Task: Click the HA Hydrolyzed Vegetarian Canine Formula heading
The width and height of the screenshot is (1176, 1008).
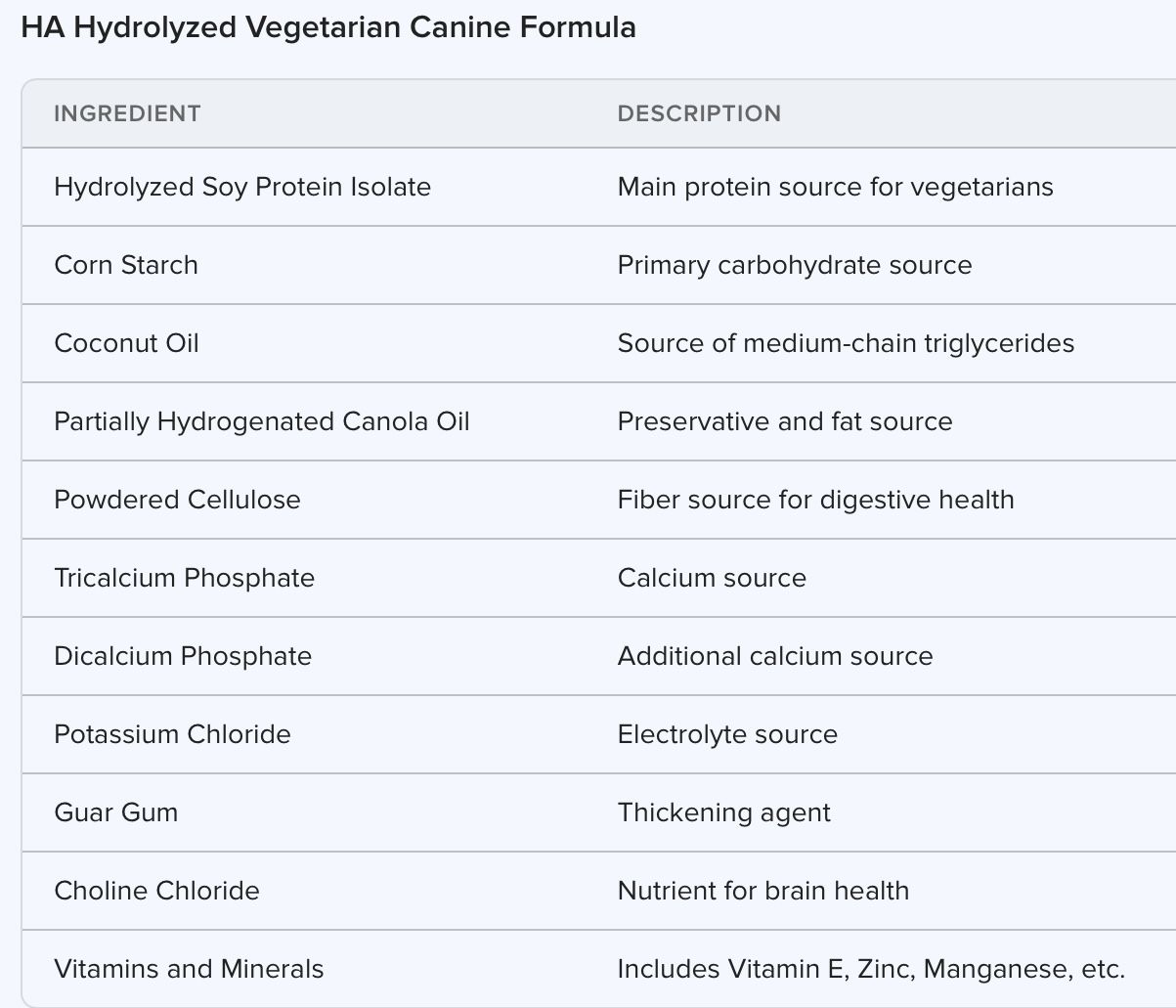Action: click(328, 27)
